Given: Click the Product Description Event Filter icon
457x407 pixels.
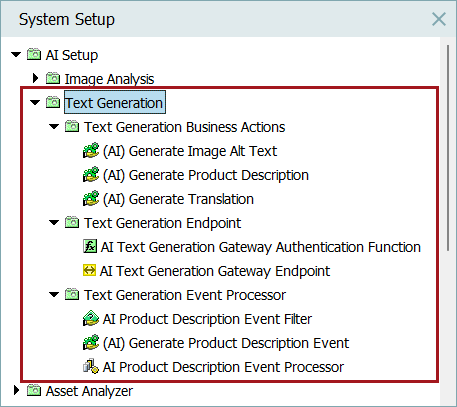Looking at the screenshot, I should click(91, 319).
